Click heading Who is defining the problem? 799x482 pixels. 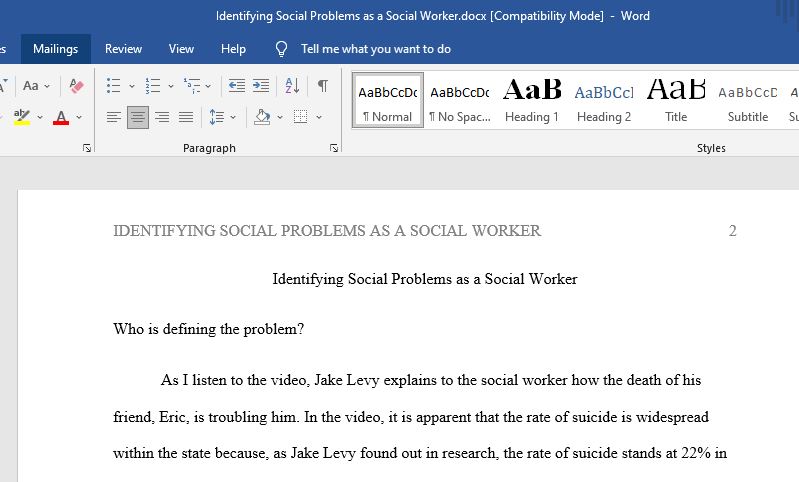208,329
